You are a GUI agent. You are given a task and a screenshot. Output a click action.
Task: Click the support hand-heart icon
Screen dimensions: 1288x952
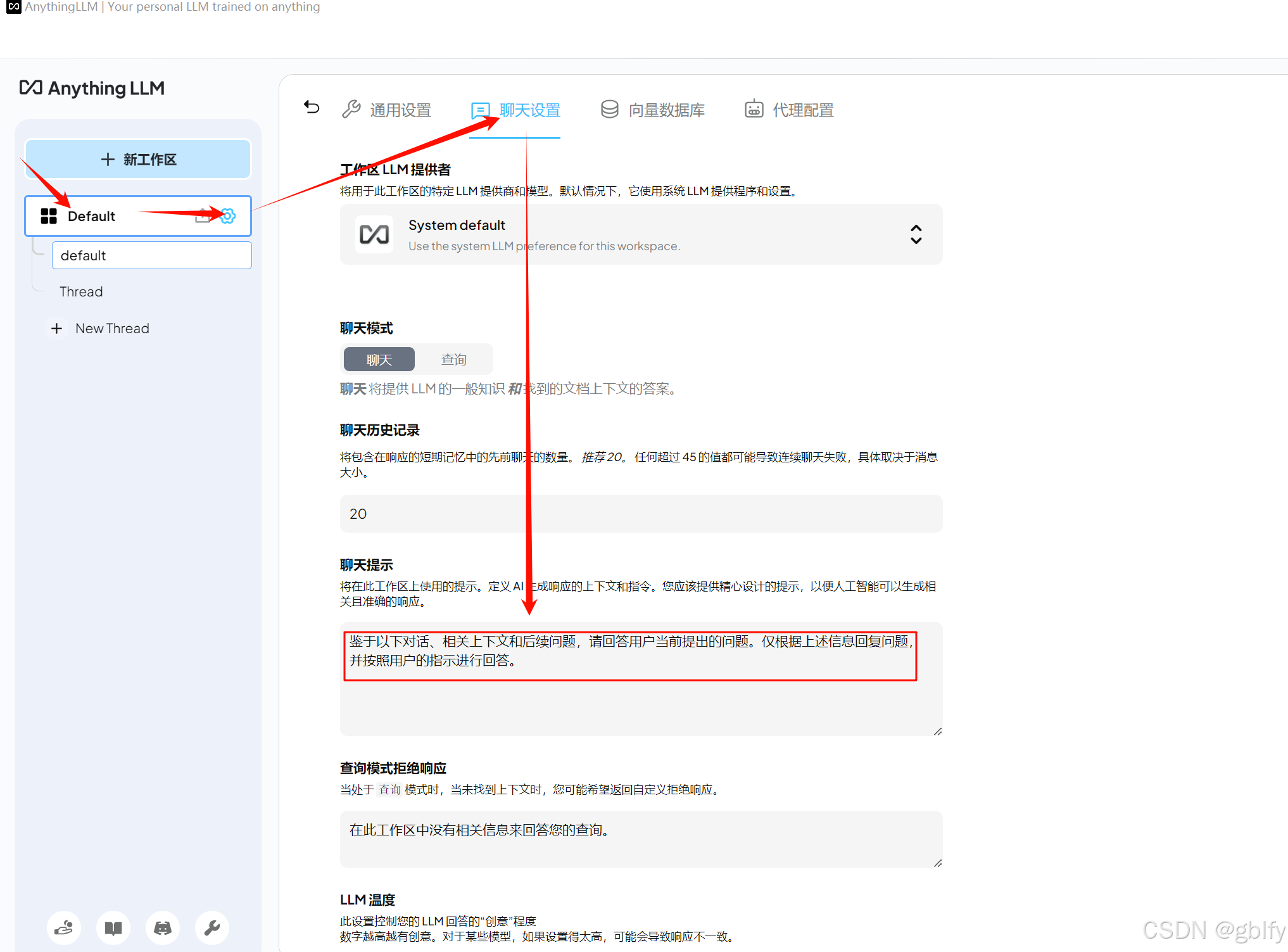tap(64, 928)
